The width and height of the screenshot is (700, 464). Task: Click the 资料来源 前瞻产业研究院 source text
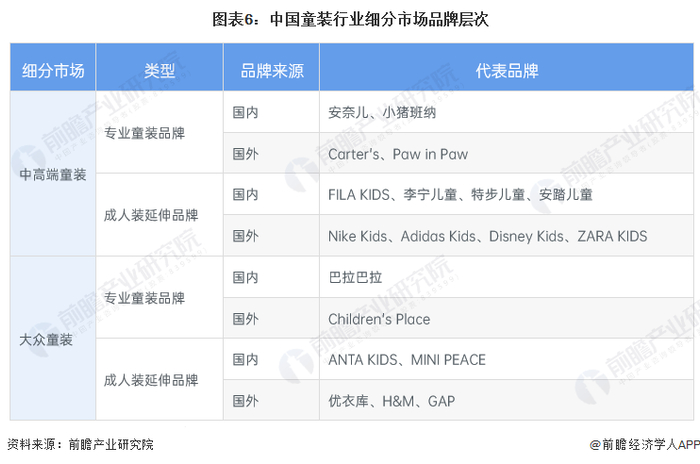click(80, 444)
